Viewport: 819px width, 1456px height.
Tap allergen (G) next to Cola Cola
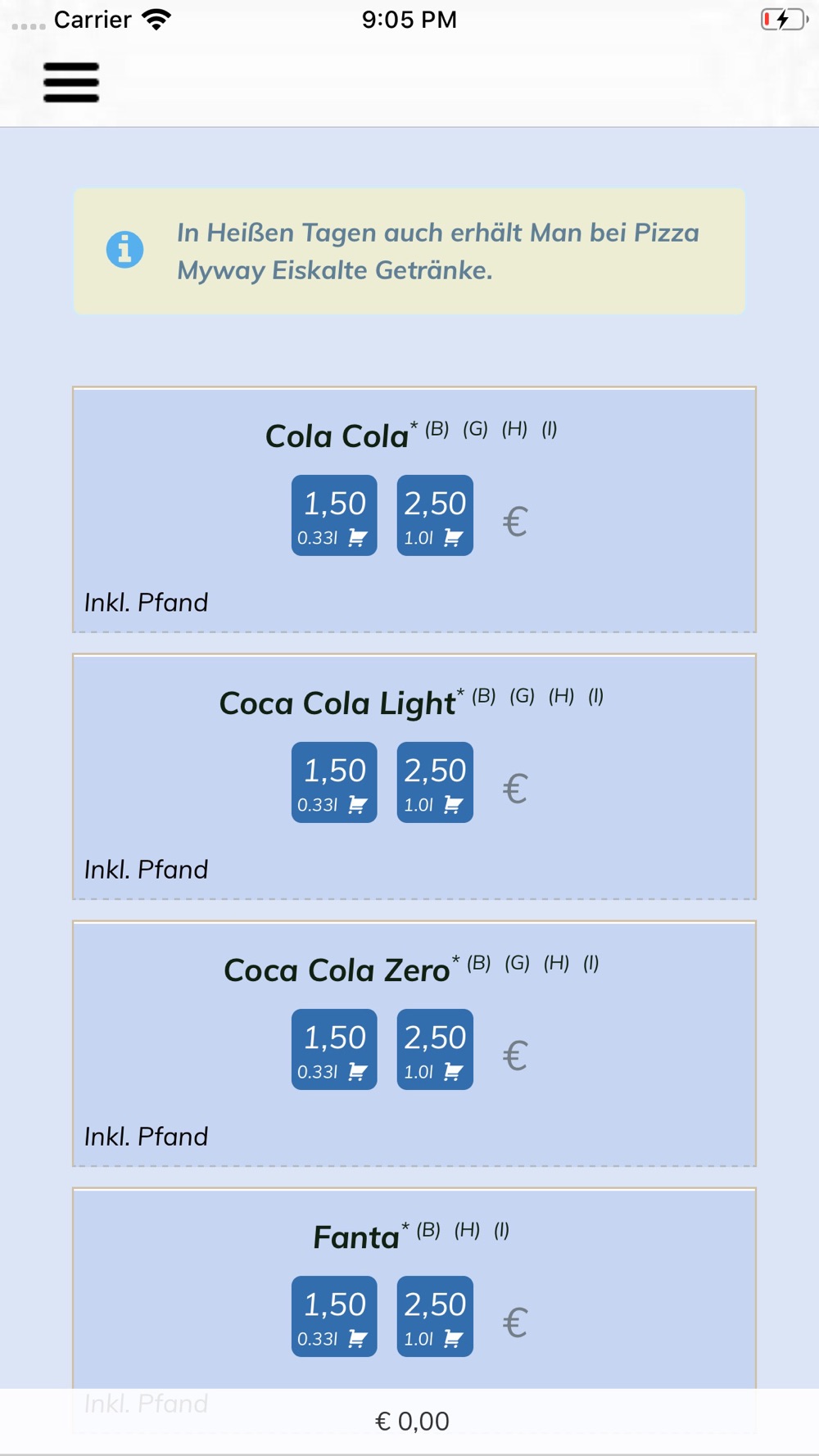[475, 428]
